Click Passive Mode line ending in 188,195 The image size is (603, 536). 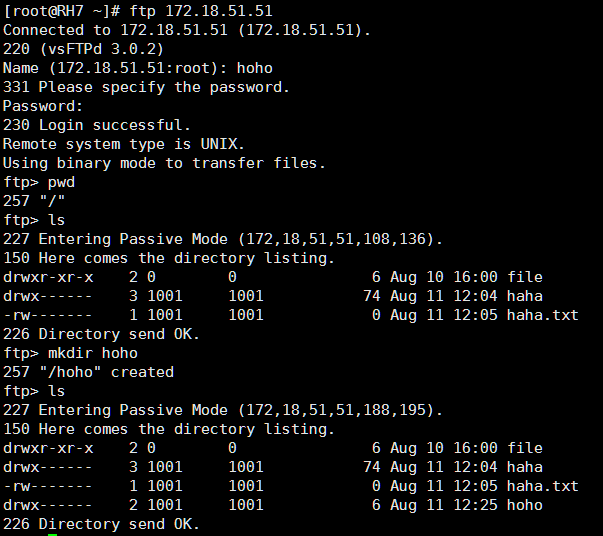(222, 410)
